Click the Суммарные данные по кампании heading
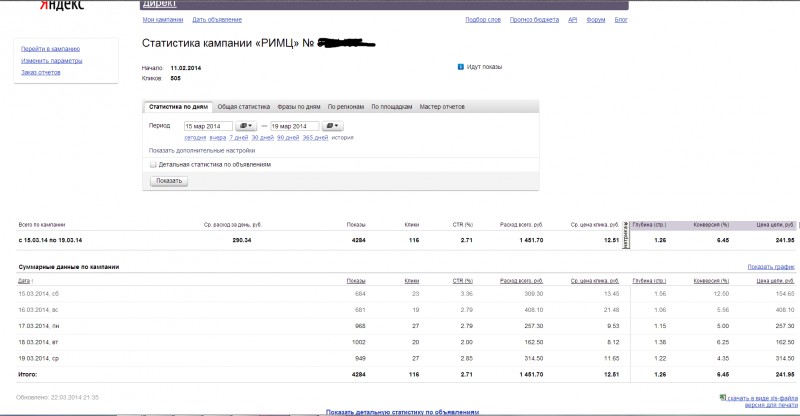The height and width of the screenshot is (416, 800). [68, 267]
